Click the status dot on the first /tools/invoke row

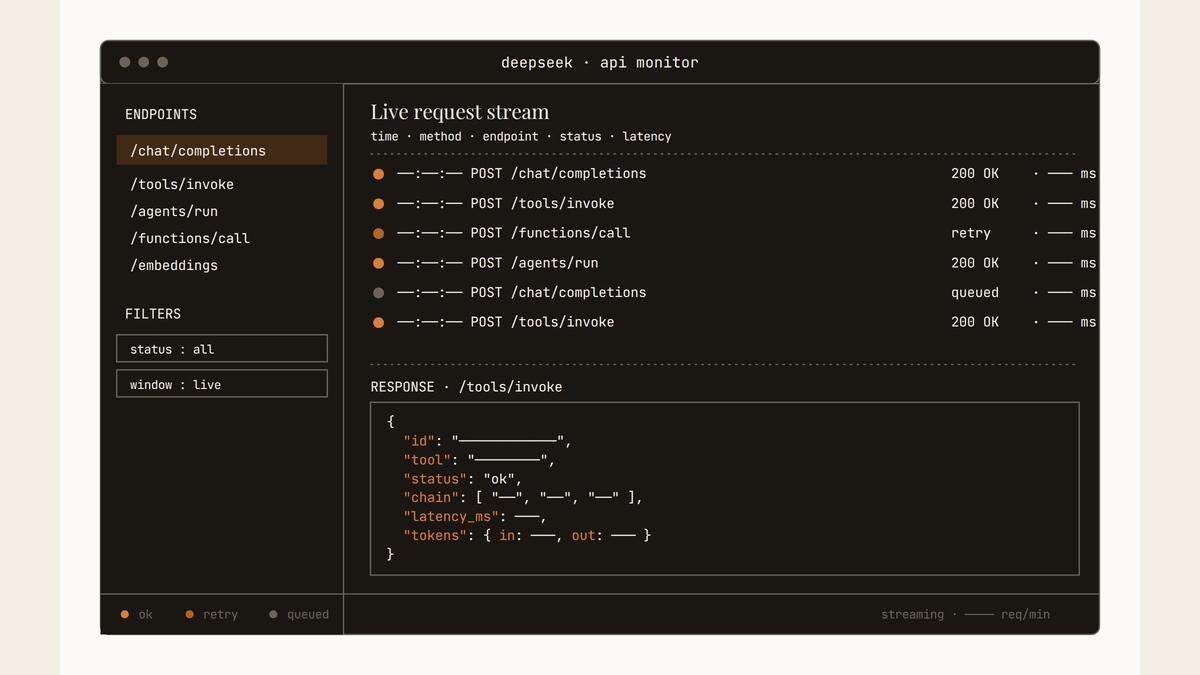378,204
